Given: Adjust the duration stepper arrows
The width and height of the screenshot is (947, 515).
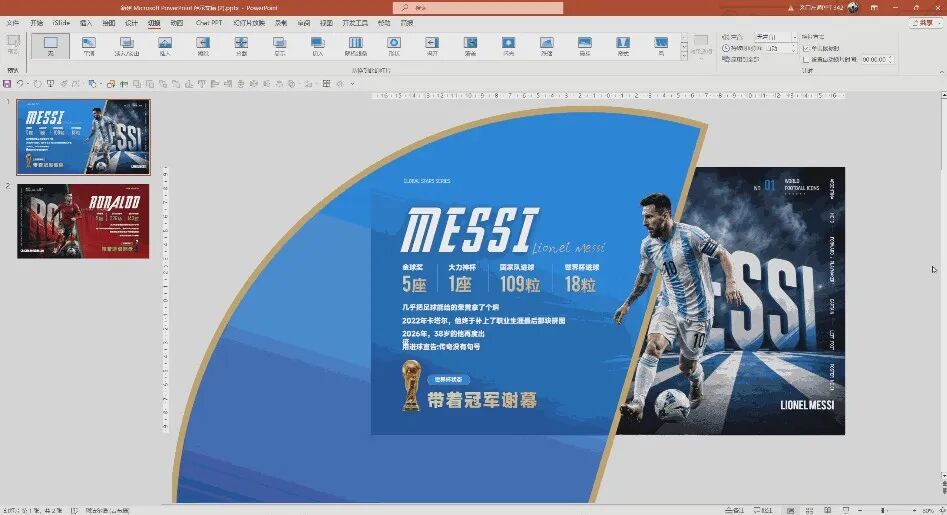Looking at the screenshot, I should [794, 48].
